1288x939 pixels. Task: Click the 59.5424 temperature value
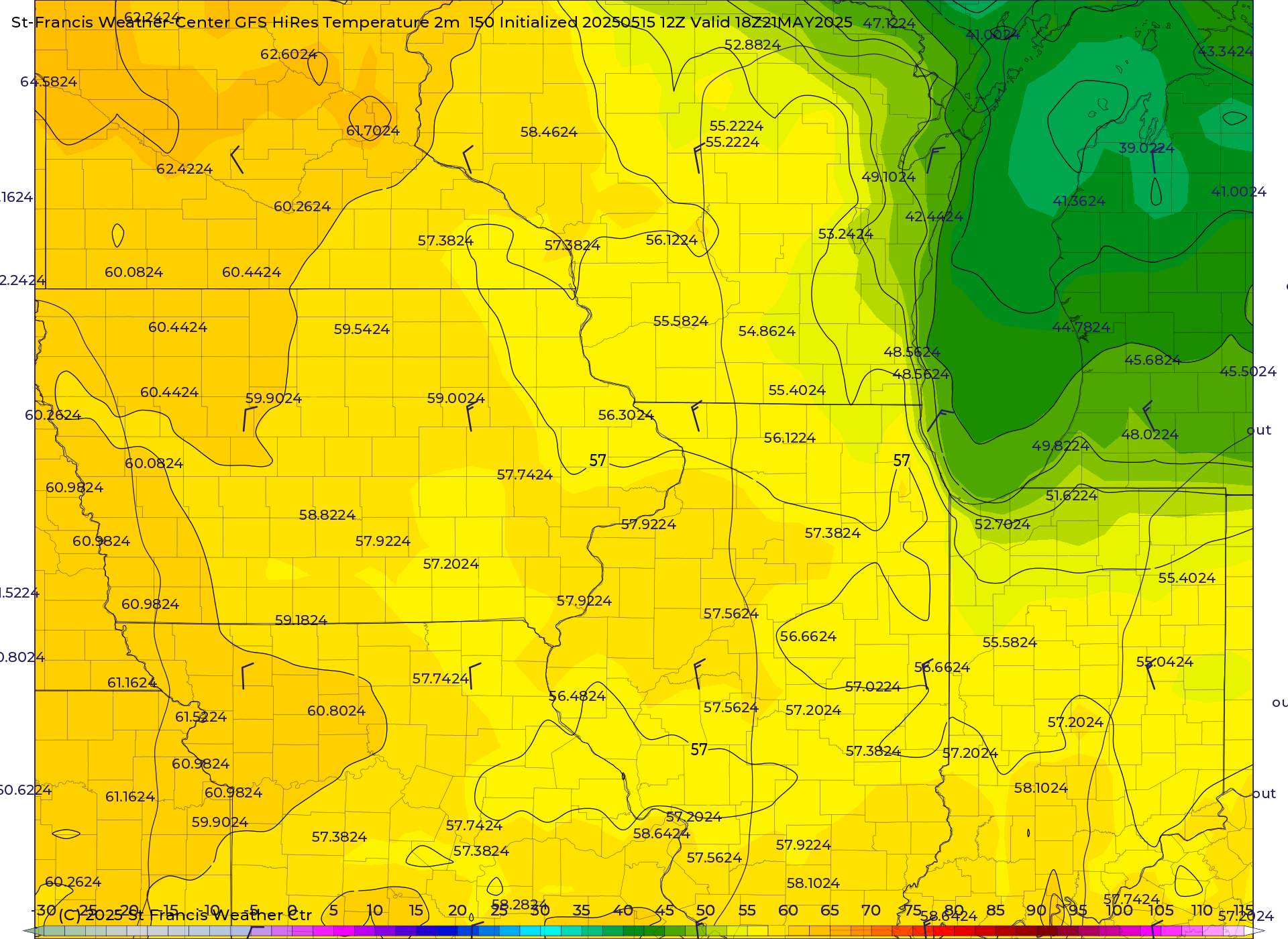(362, 329)
